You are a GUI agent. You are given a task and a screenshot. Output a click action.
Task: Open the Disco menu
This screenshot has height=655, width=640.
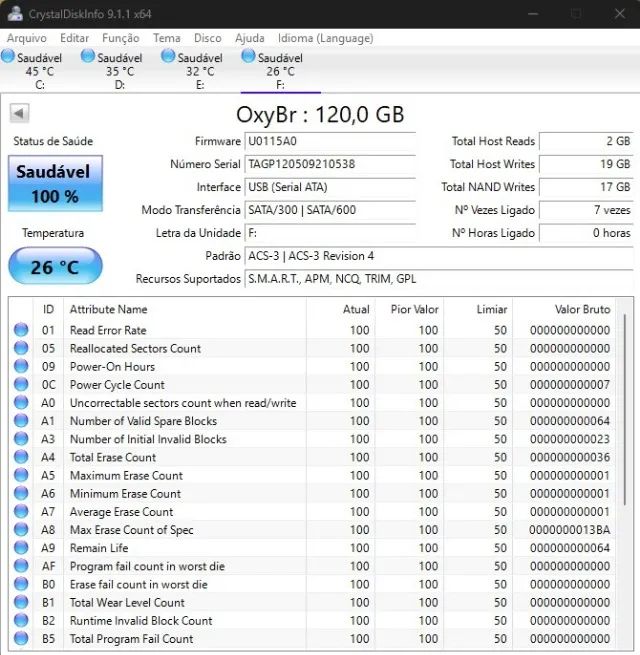(x=208, y=38)
